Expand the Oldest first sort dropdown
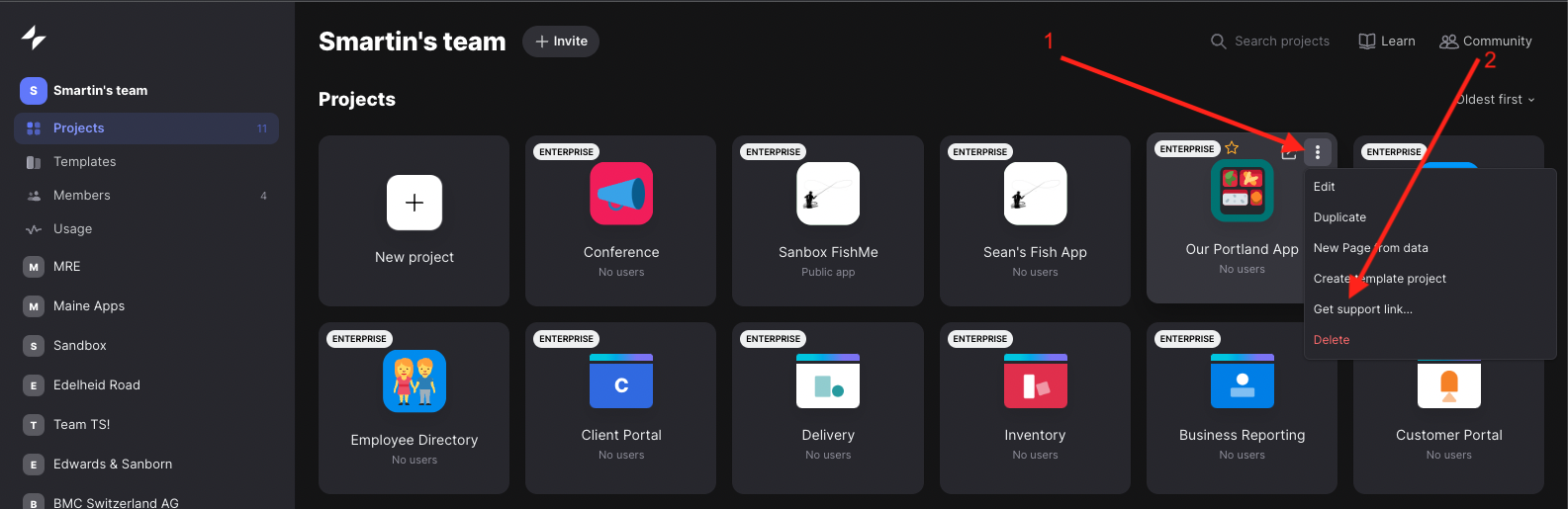This screenshot has height=509, width=1568. (x=1495, y=100)
